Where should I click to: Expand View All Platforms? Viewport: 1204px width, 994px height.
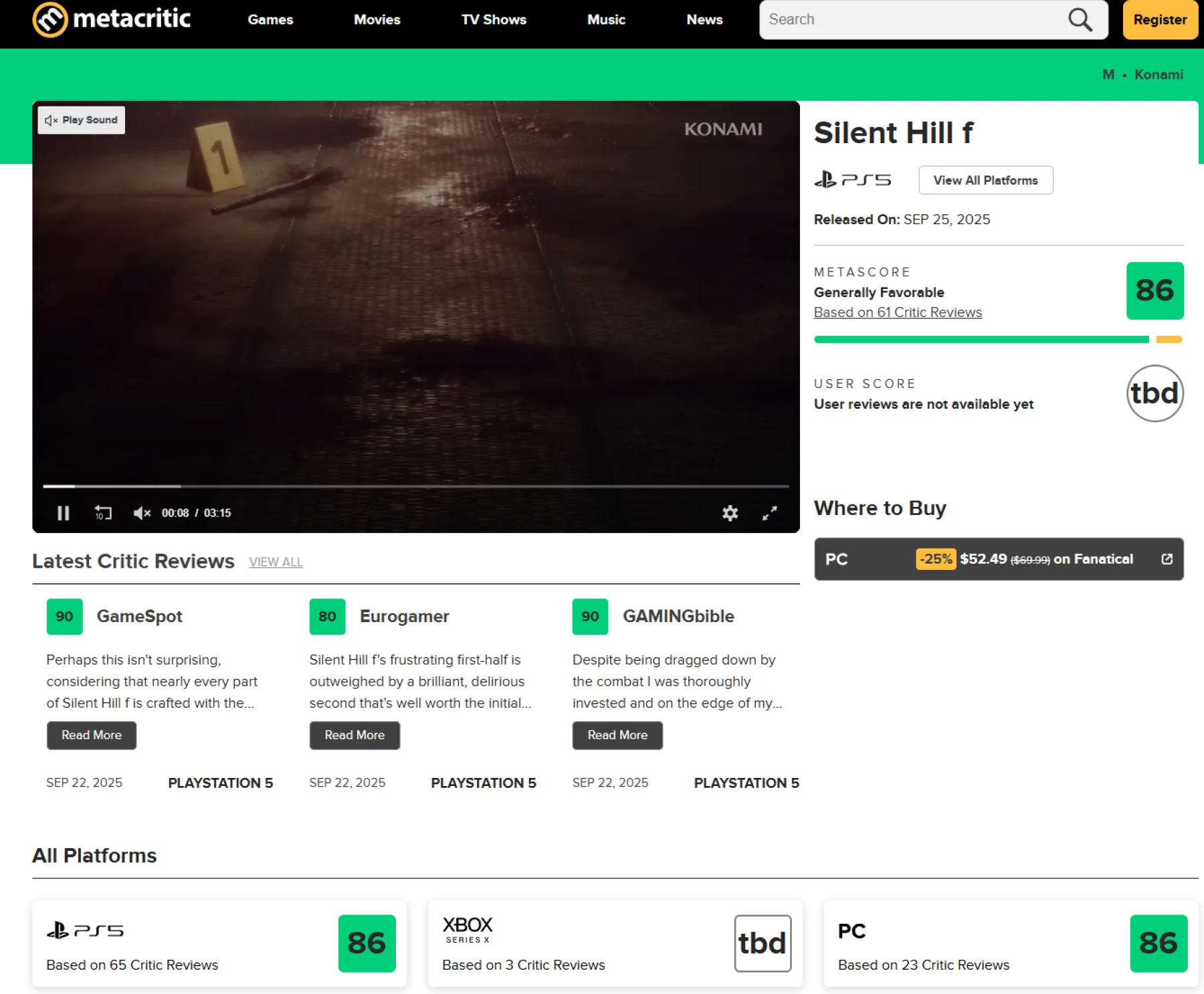(985, 181)
